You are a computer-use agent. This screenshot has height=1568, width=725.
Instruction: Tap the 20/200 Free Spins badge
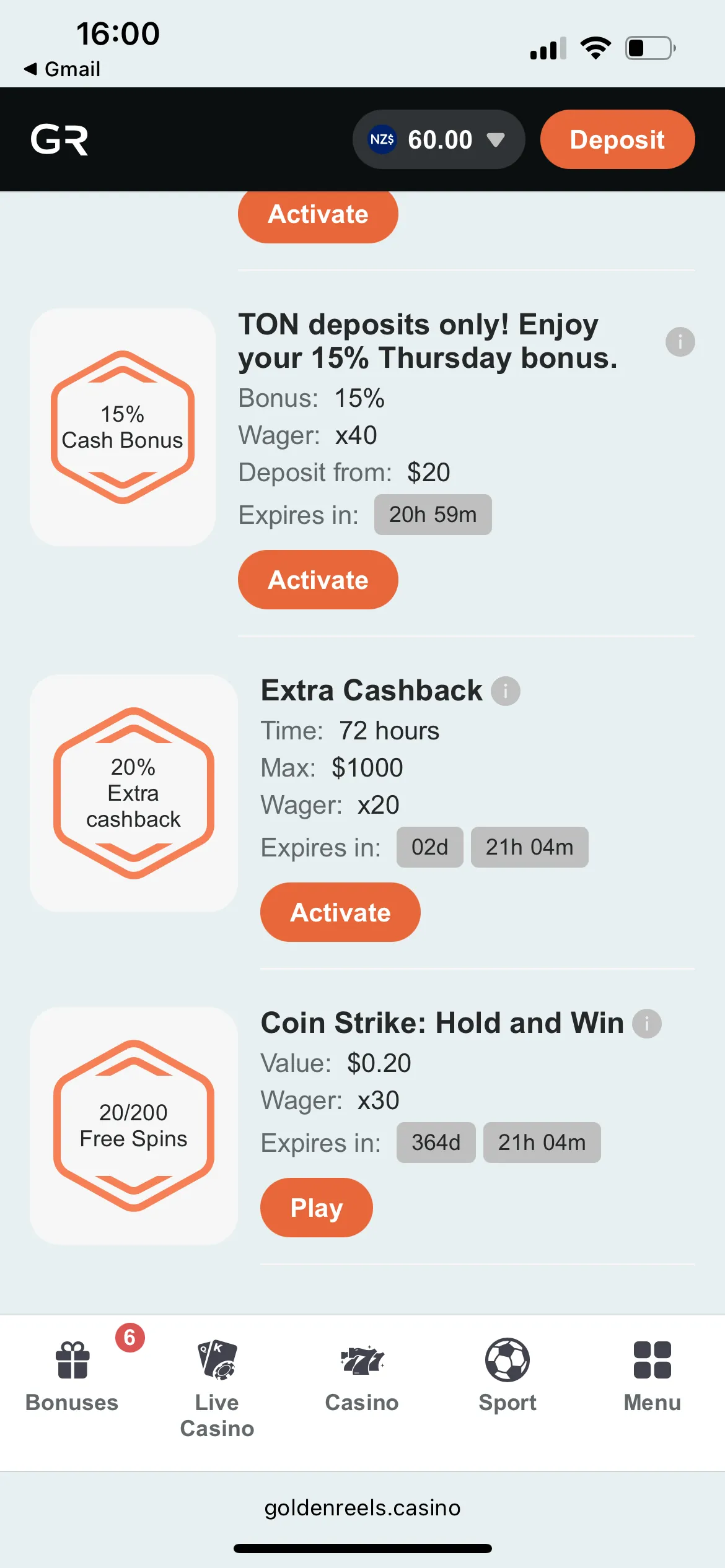[x=134, y=1126]
